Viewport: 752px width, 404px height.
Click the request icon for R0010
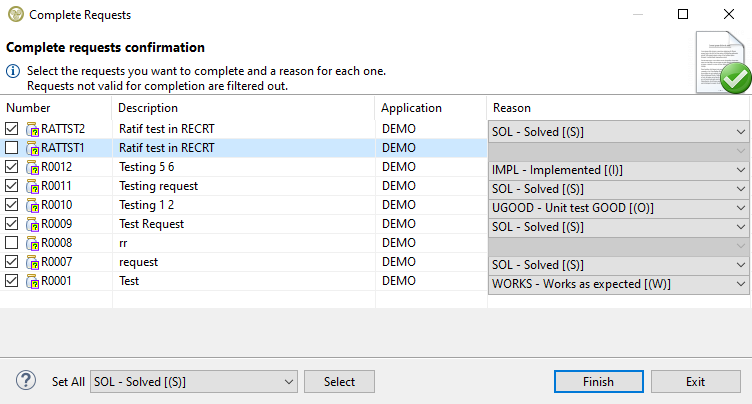(32, 205)
